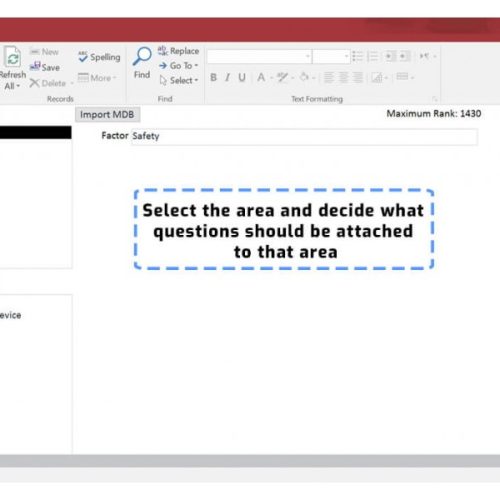The height and width of the screenshot is (500, 500).
Task: Apply bullet list formatting
Action: click(x=357, y=56)
